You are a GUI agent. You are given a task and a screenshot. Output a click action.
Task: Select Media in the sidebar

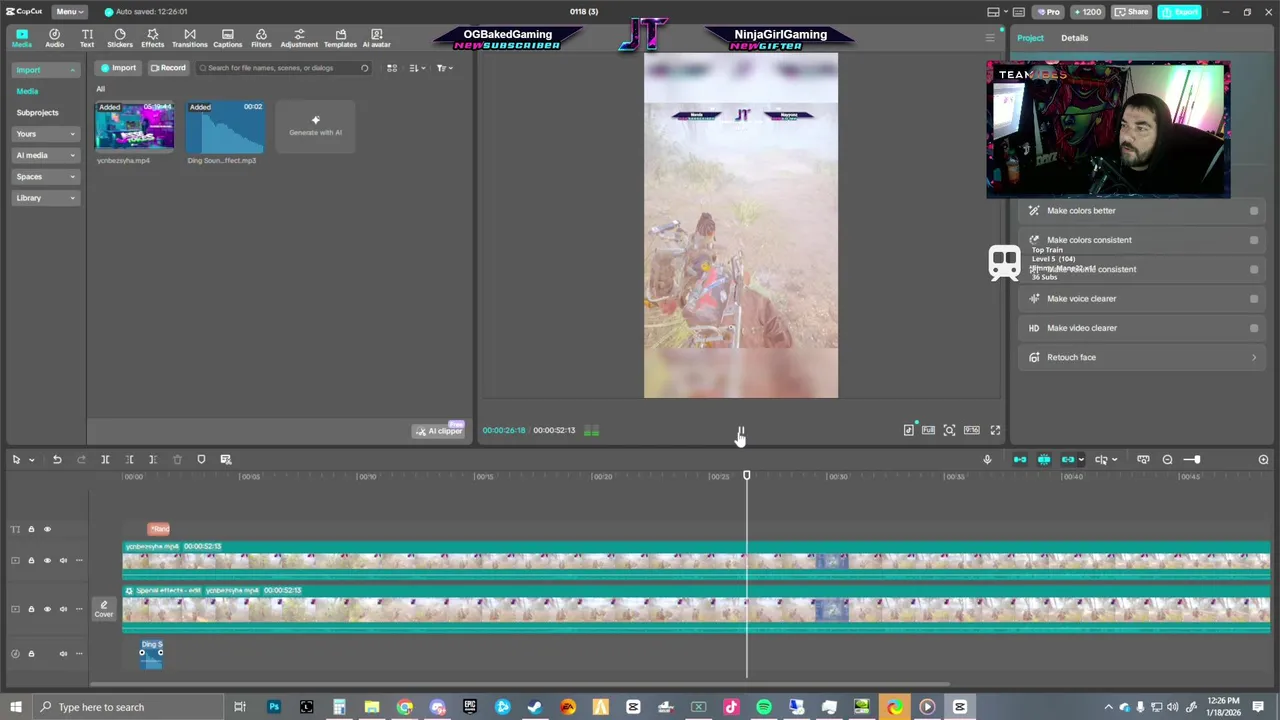coord(28,91)
